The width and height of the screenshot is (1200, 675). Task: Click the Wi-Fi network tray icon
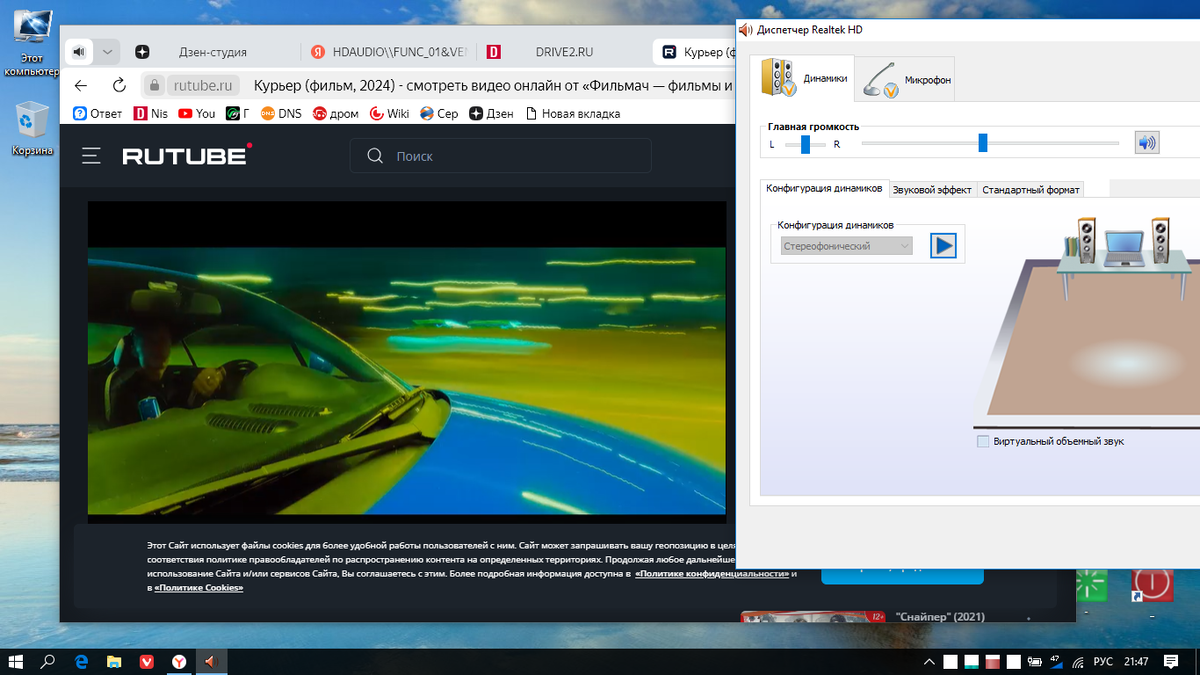(x=1080, y=662)
